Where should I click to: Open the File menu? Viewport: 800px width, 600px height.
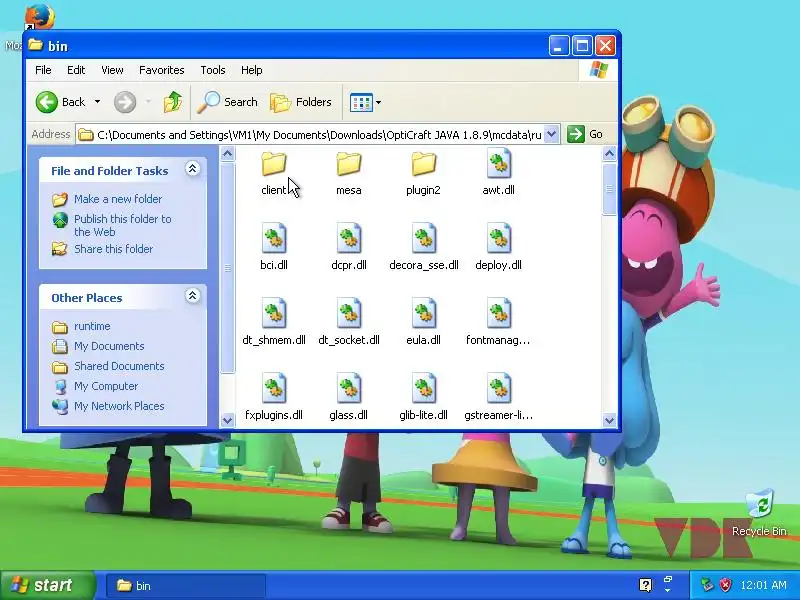(43, 70)
